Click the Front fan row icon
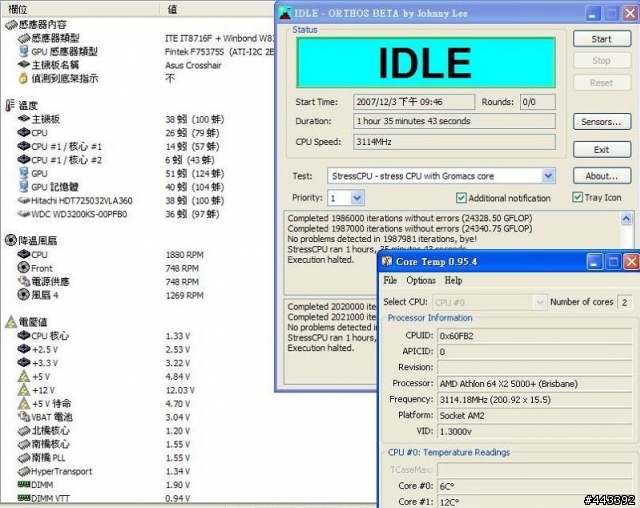Screen dimensions: 640x508 24,268
